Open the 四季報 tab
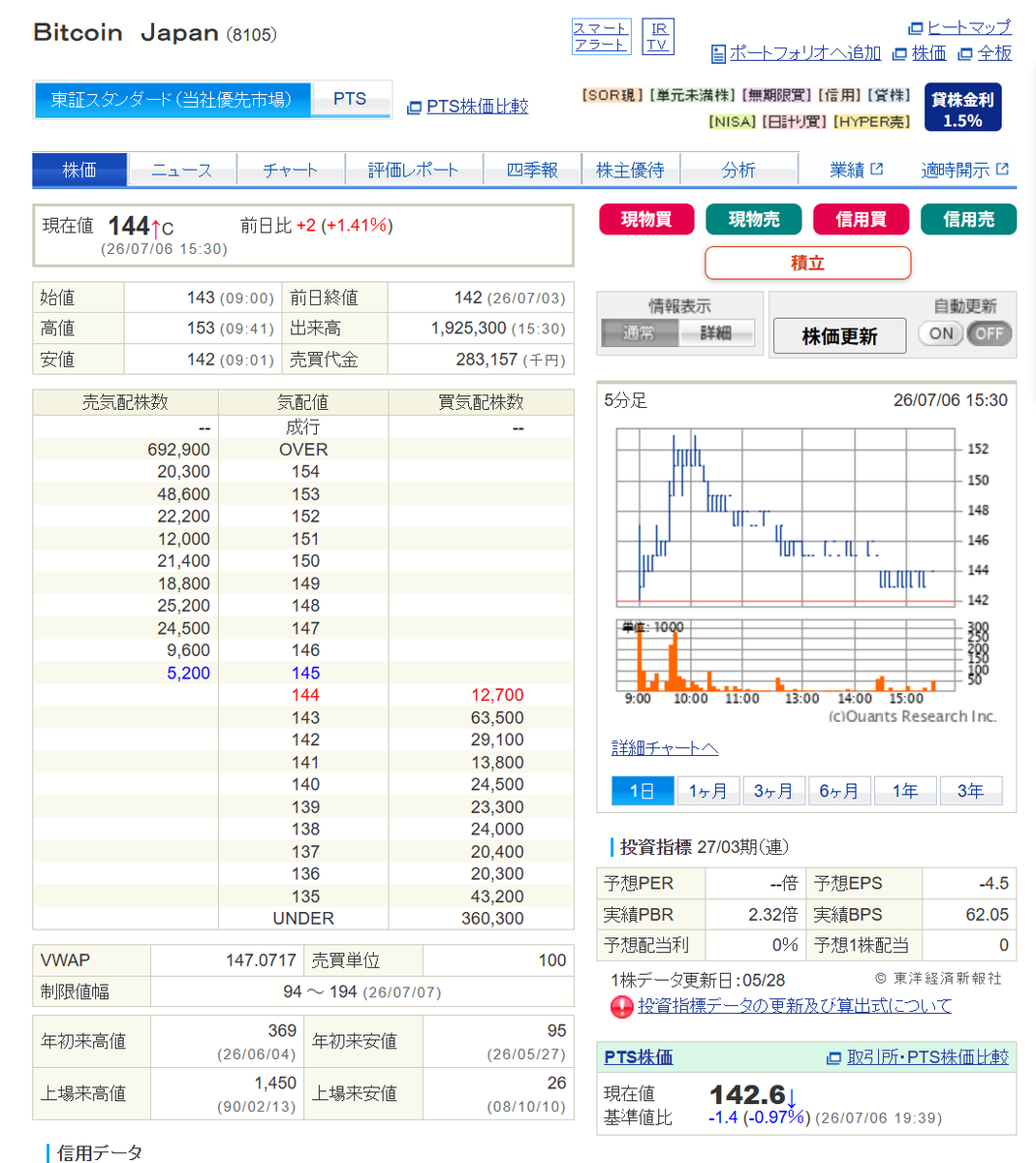This screenshot has width=1036, height=1163. tap(532, 170)
